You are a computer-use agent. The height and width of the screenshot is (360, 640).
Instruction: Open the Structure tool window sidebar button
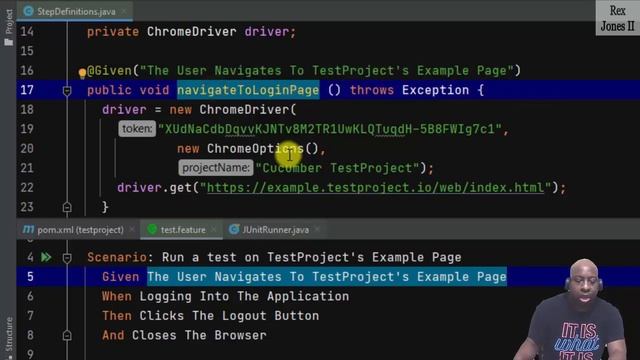click(9, 337)
